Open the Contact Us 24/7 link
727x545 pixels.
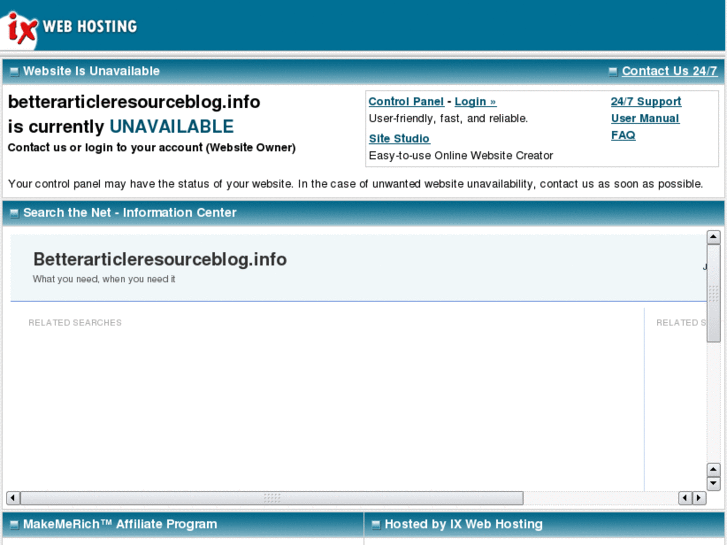tap(670, 71)
